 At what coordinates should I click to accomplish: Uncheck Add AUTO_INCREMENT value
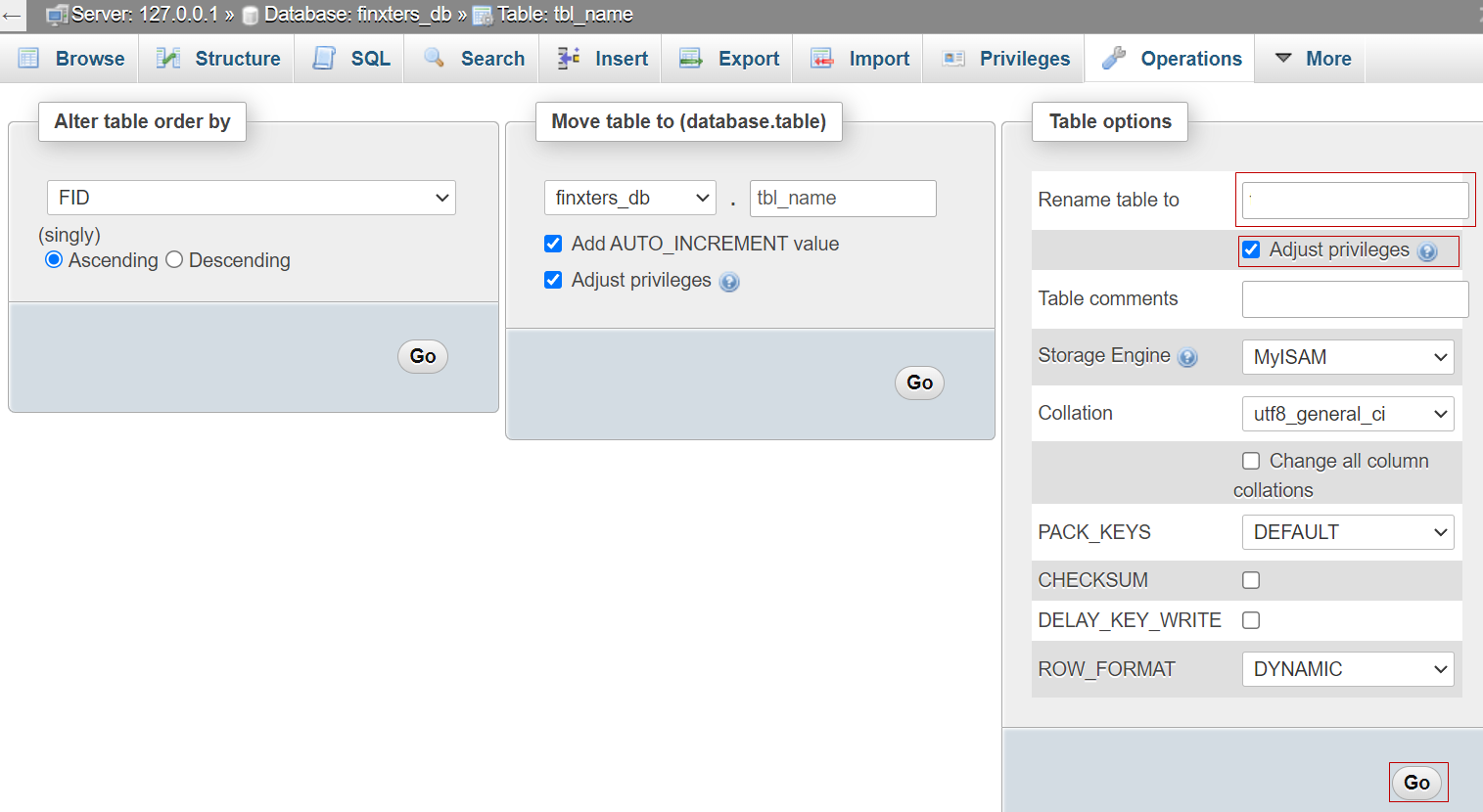tap(553, 244)
